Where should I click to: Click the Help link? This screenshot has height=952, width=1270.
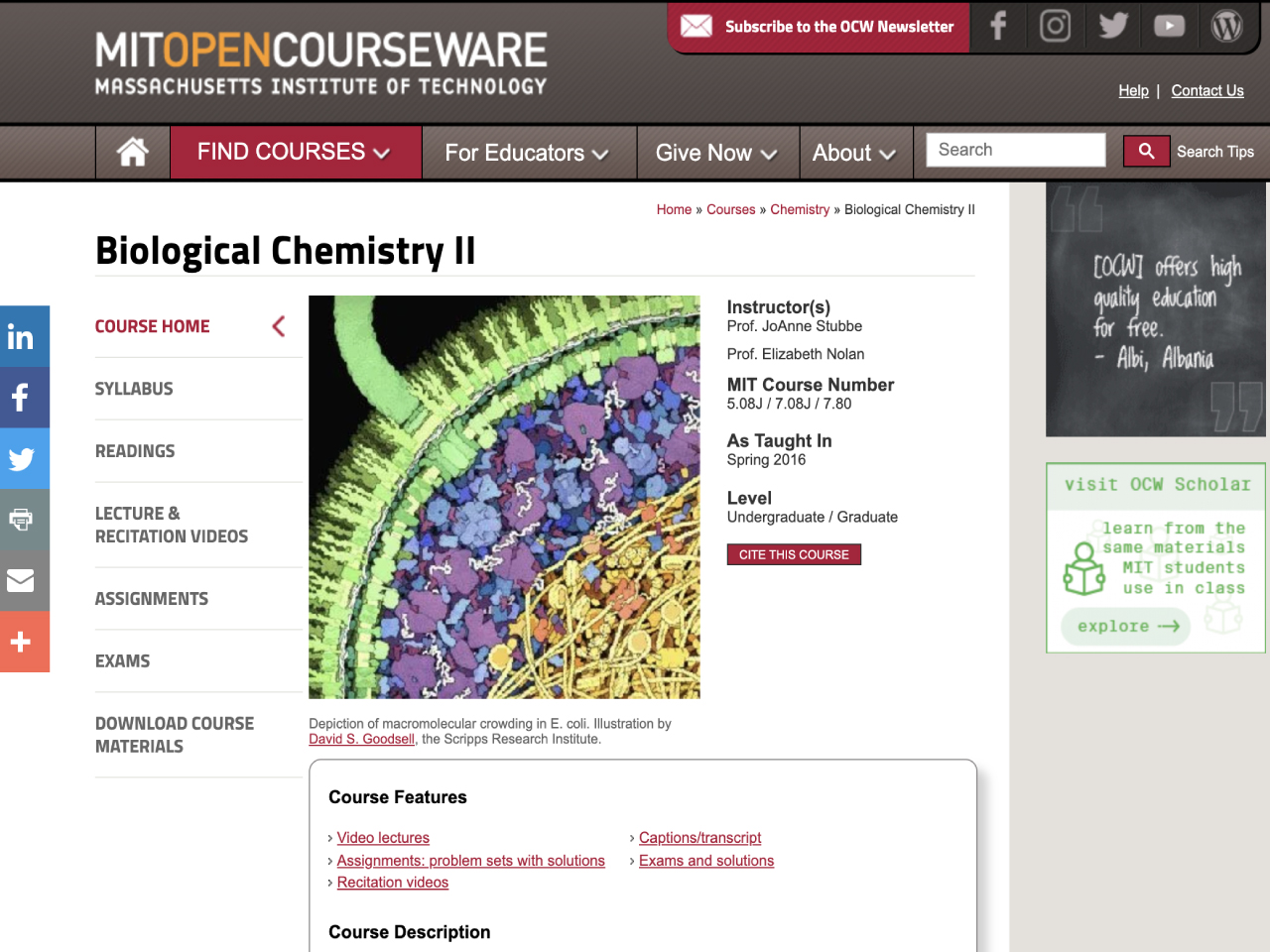click(x=1133, y=90)
